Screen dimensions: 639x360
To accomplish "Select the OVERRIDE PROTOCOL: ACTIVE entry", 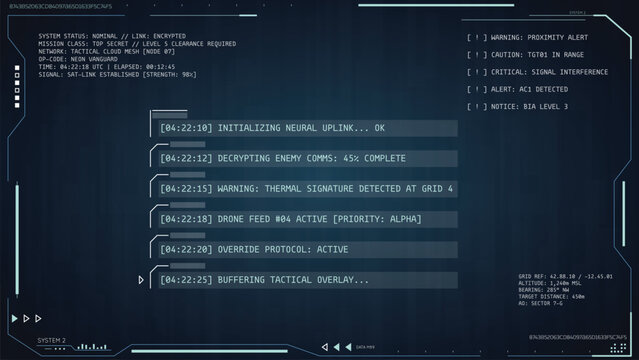I will [308, 250].
